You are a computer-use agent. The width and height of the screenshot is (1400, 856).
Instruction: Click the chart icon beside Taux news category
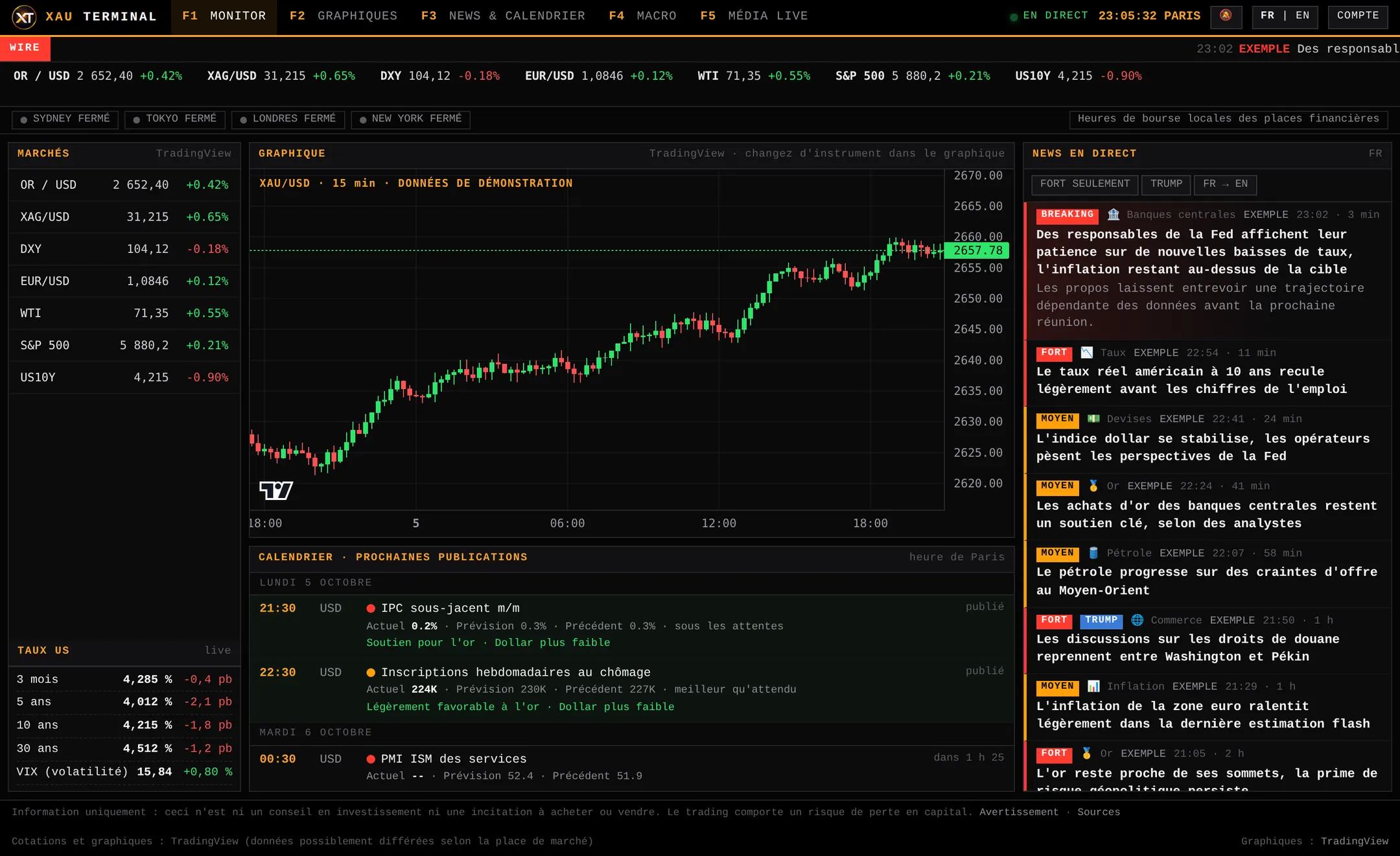click(1087, 353)
